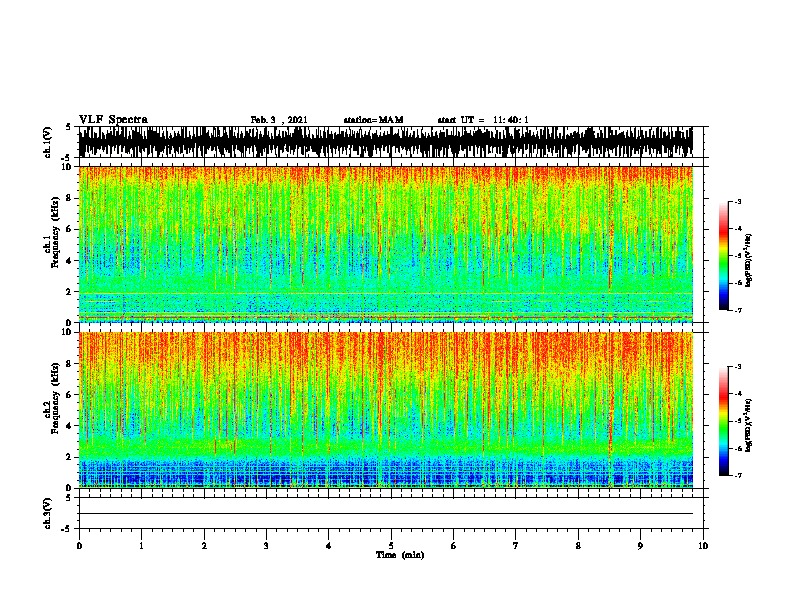The image size is (792, 612).
Task: Click the ch.2 color scale bar
Action: pyautogui.click(x=723, y=421)
